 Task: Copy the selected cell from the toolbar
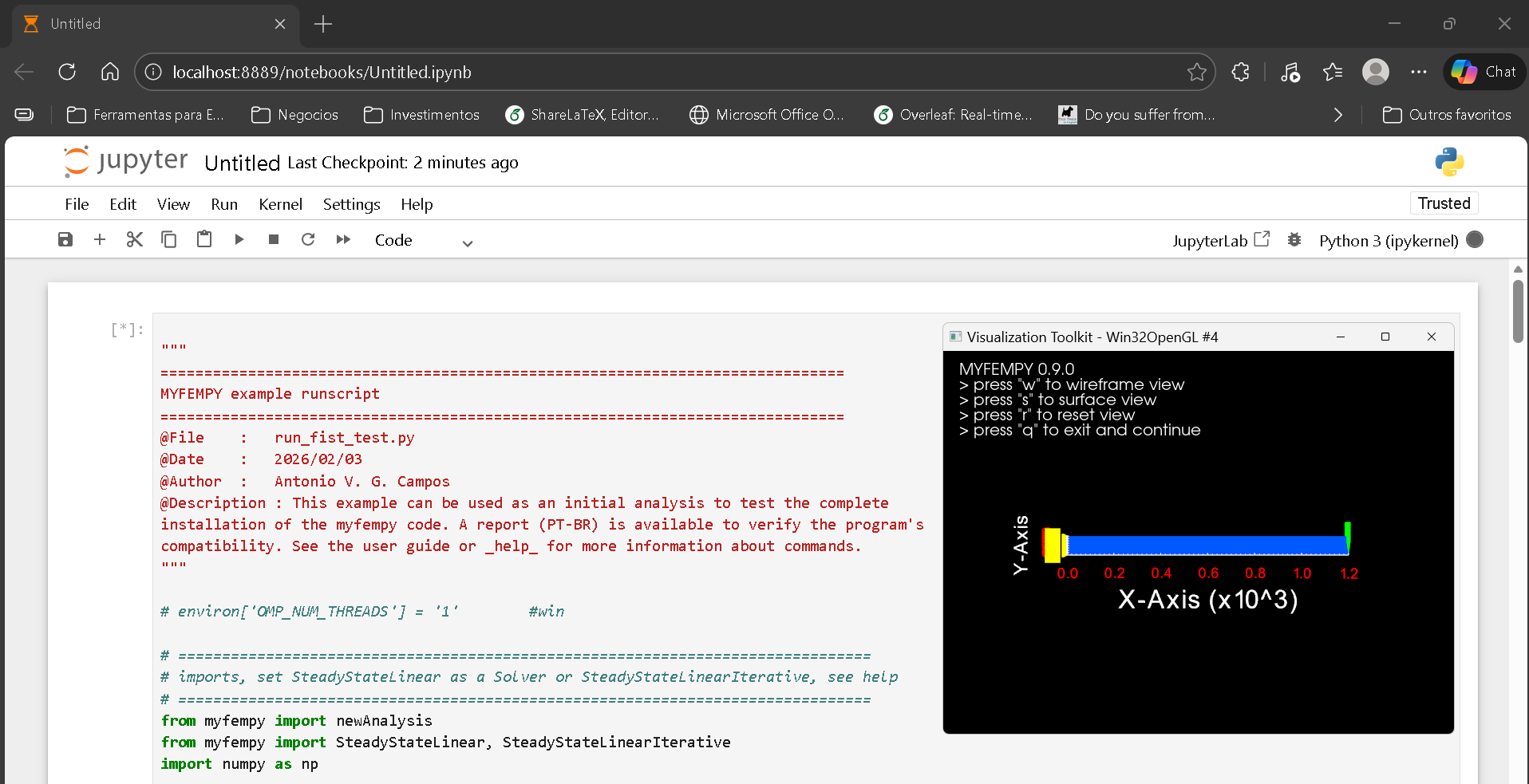[169, 239]
